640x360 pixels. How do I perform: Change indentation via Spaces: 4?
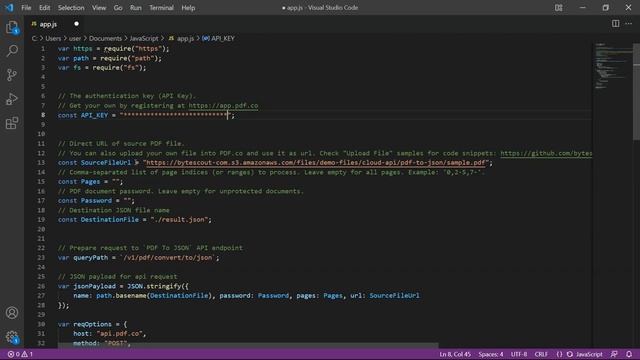[x=491, y=354]
